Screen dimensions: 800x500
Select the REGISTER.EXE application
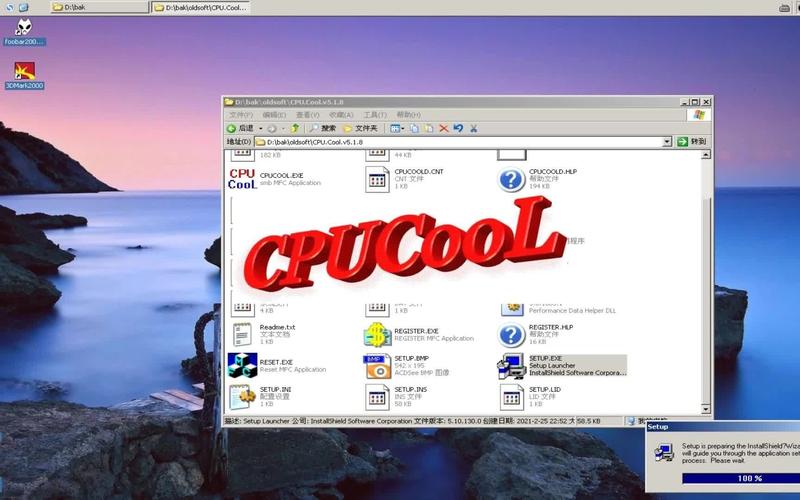(418, 335)
